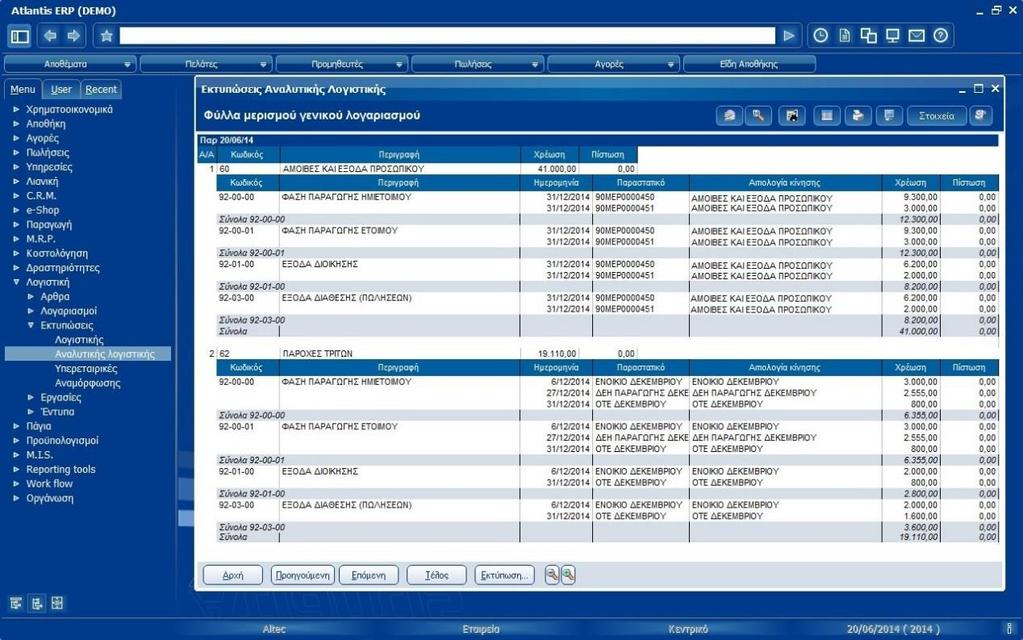Click the status bar icon at far right

1010,629
